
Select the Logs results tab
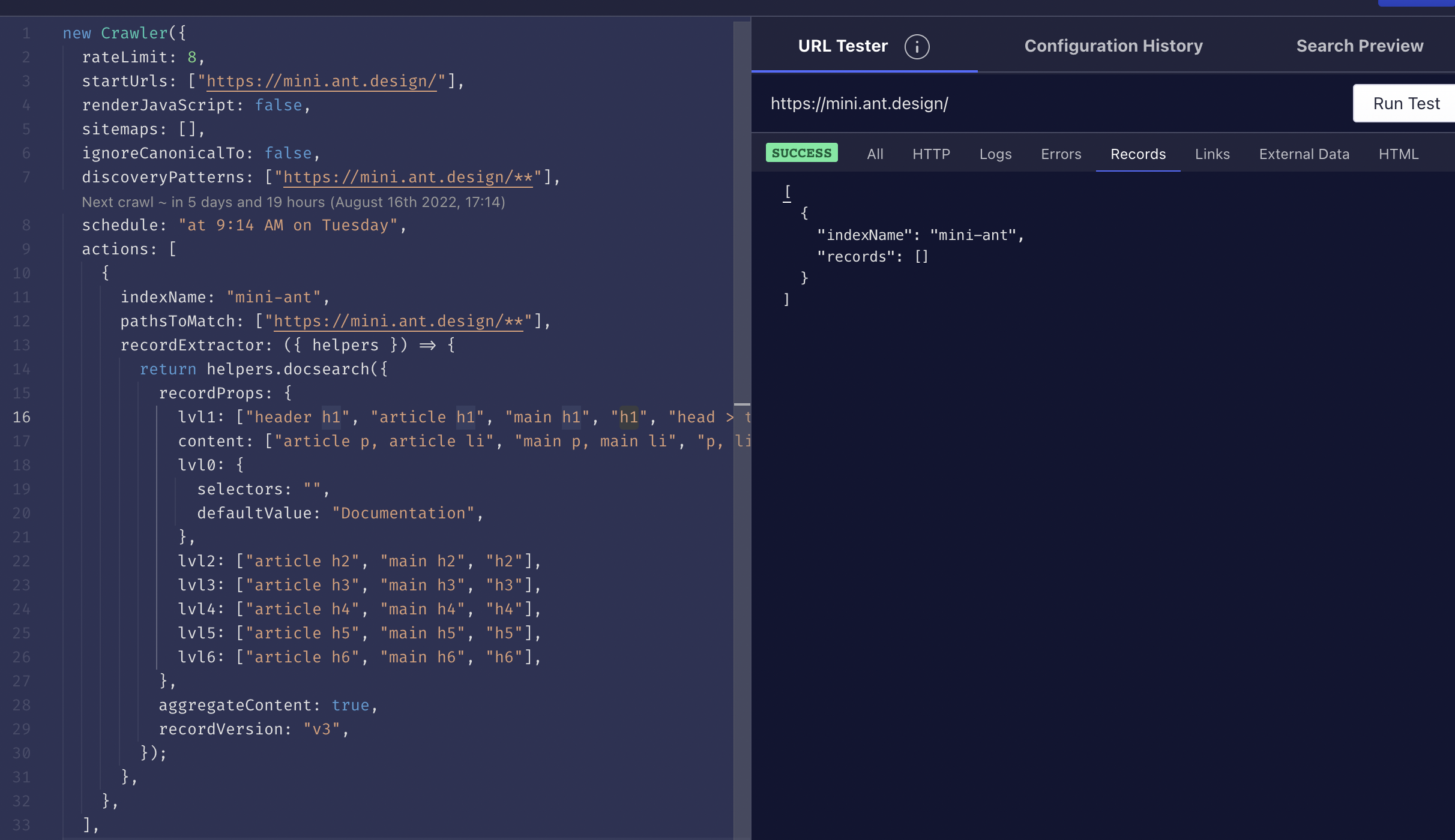point(995,154)
